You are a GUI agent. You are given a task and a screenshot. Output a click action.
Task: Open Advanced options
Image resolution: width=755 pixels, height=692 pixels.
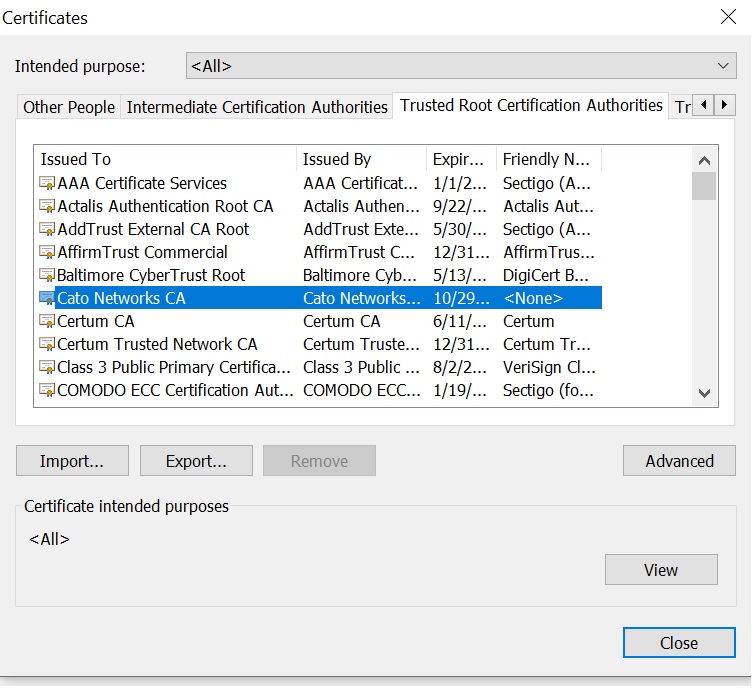point(679,461)
